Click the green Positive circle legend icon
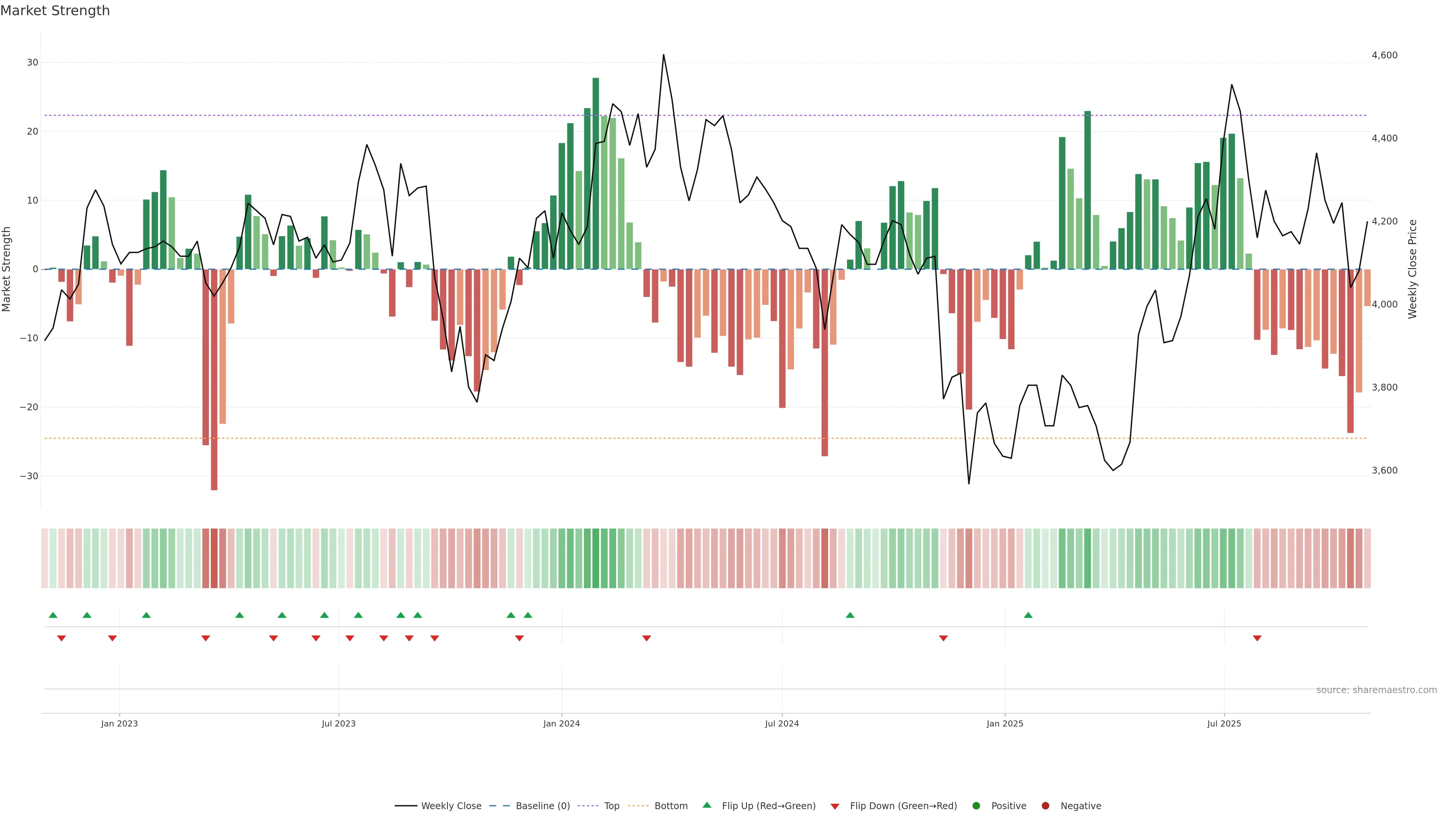The height and width of the screenshot is (819, 1456). [x=976, y=805]
